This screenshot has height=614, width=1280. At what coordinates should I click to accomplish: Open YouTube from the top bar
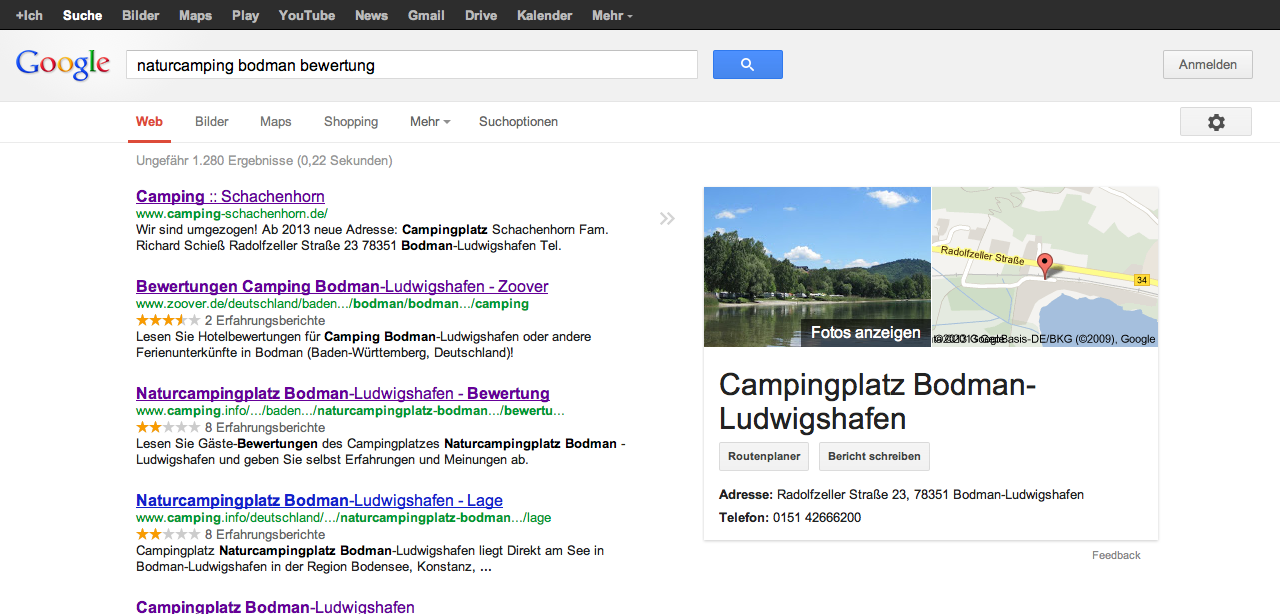[x=306, y=16]
